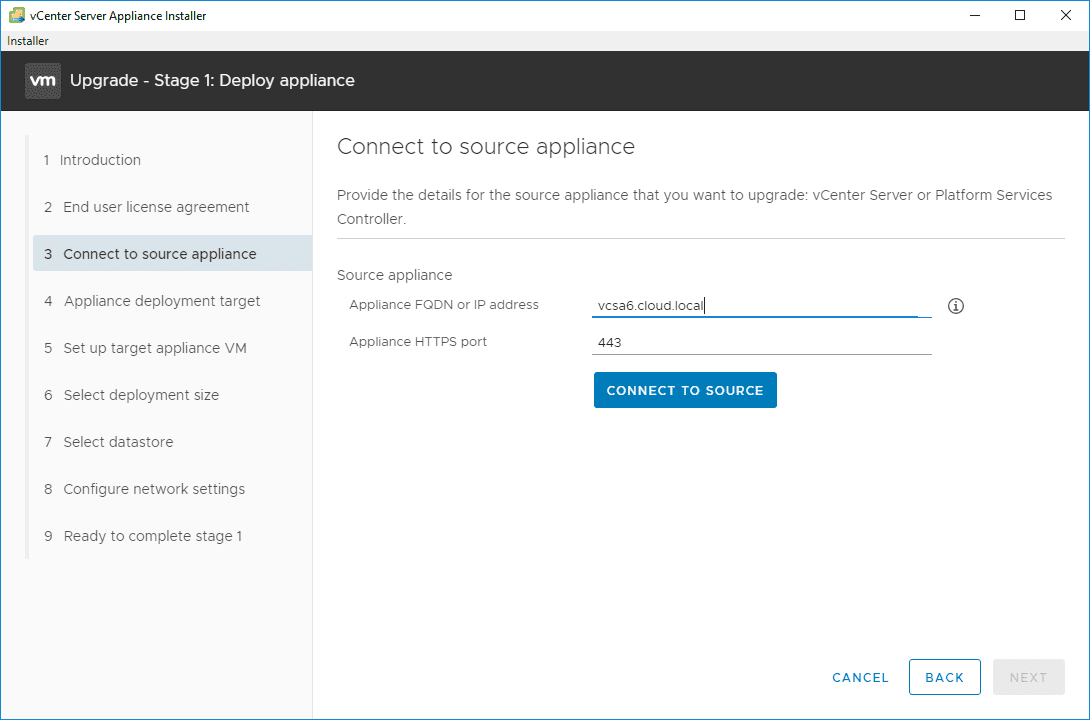1090x720 pixels.
Task: Maximize the installer window
Action: point(1020,15)
